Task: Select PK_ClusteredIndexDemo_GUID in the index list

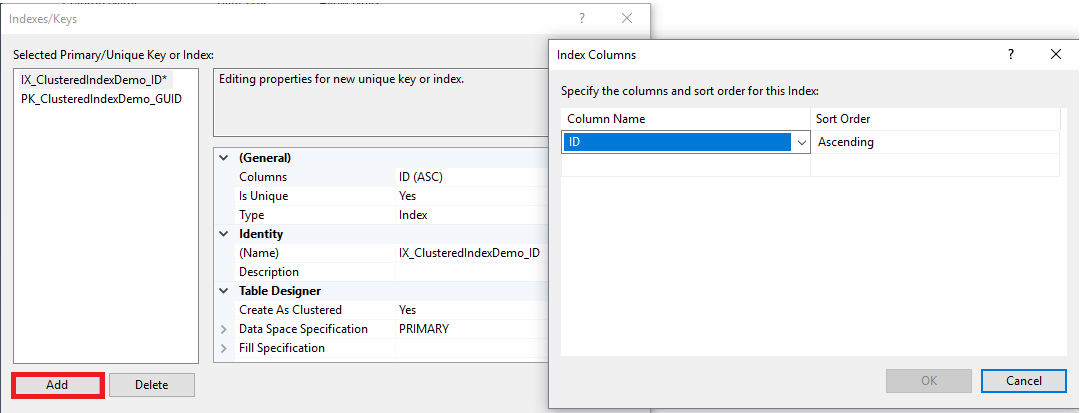Action: [x=101, y=99]
